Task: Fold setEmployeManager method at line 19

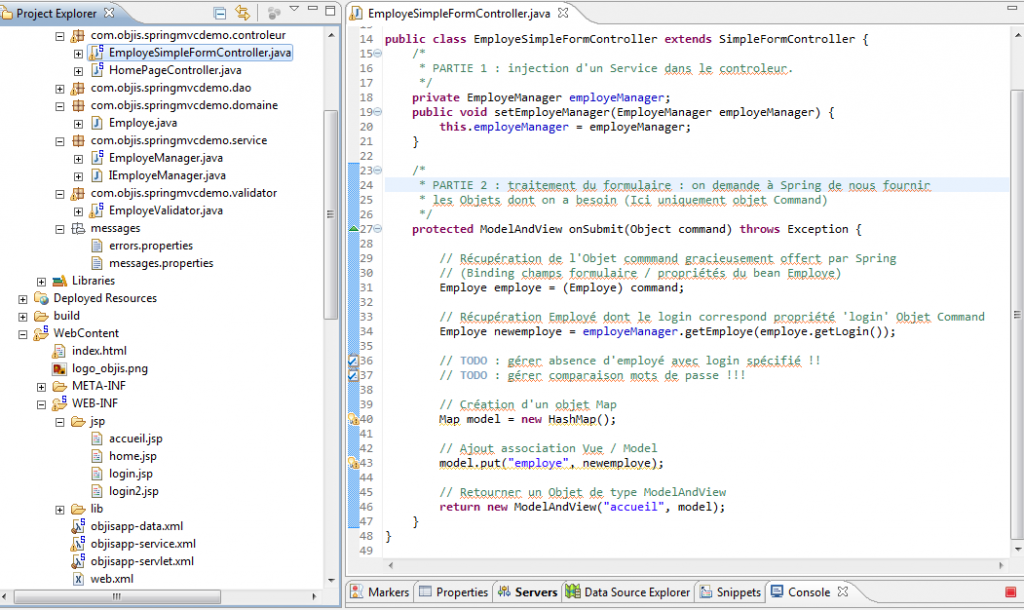Action: (377, 112)
